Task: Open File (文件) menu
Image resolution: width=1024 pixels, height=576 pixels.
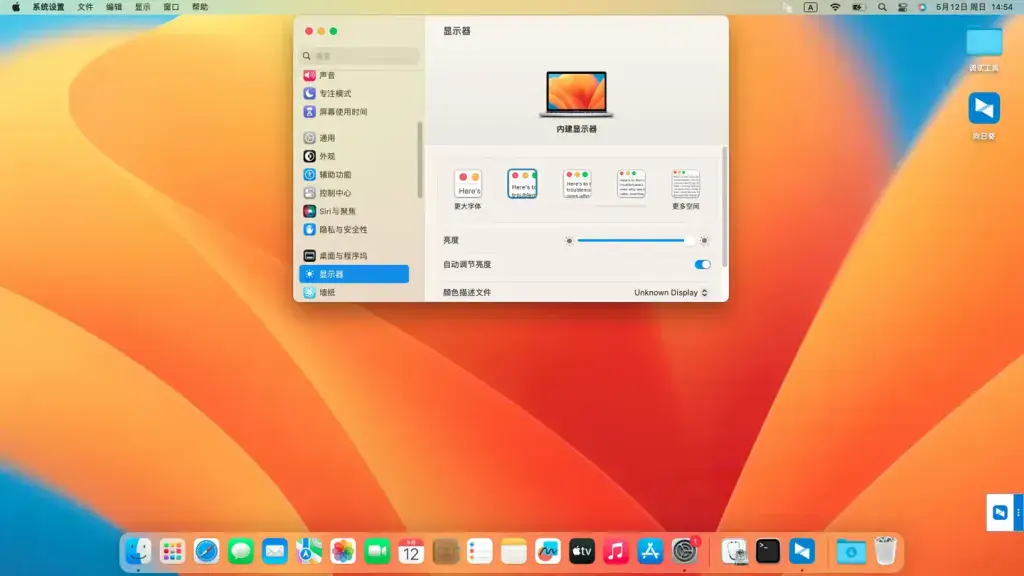Action: coord(85,7)
